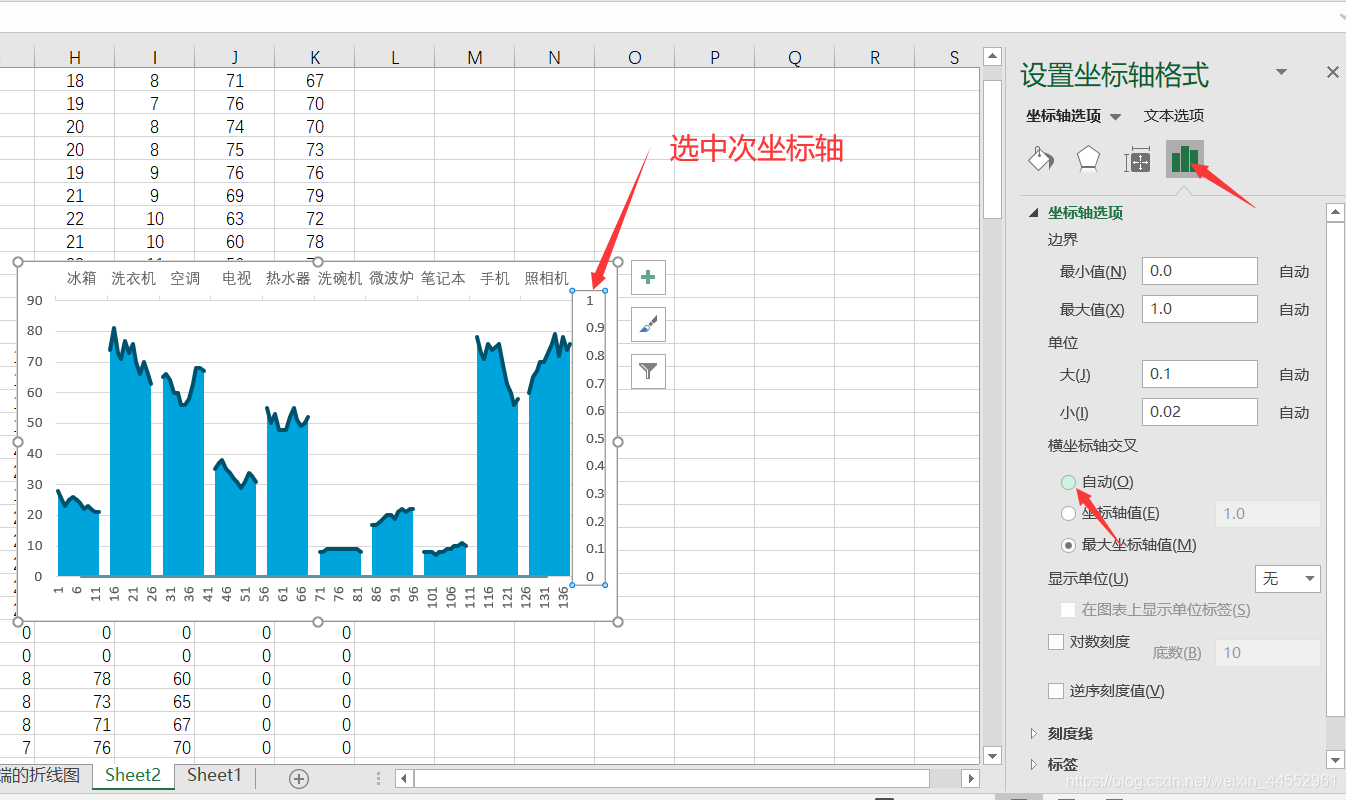
Task: Add a new sheet with plus icon
Action: 299,778
